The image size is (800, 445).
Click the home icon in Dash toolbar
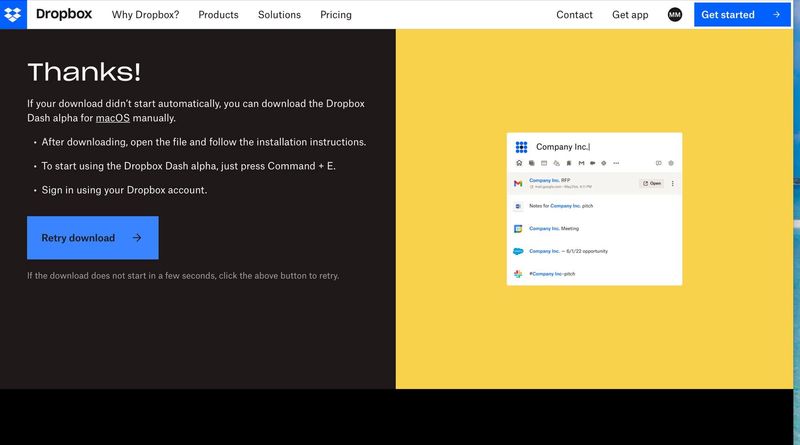[x=519, y=163]
